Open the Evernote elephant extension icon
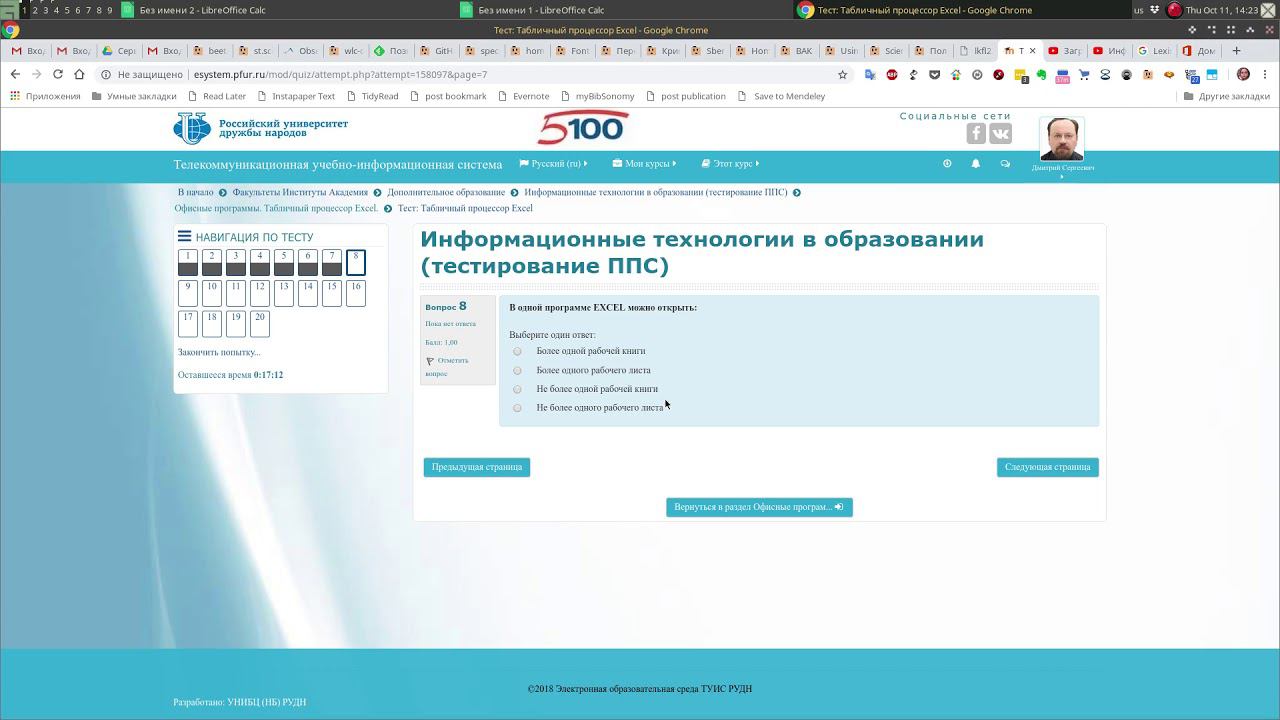Image resolution: width=1280 pixels, height=720 pixels. pyautogui.click(x=1041, y=75)
